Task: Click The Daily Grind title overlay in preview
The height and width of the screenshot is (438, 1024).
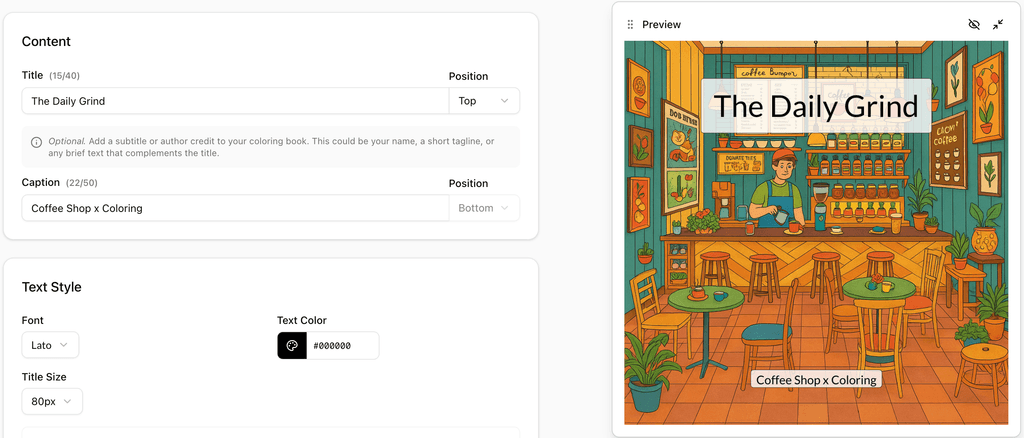Action: [816, 106]
